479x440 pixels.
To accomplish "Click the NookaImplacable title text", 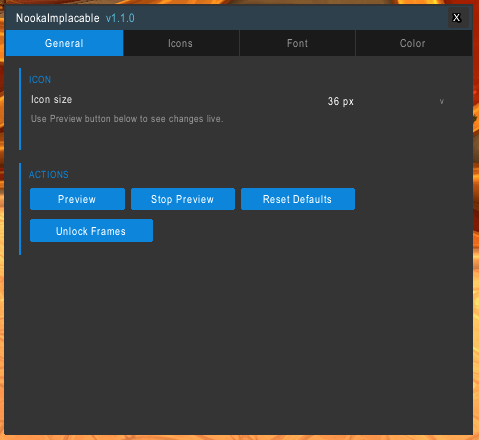I will pyautogui.click(x=58, y=18).
